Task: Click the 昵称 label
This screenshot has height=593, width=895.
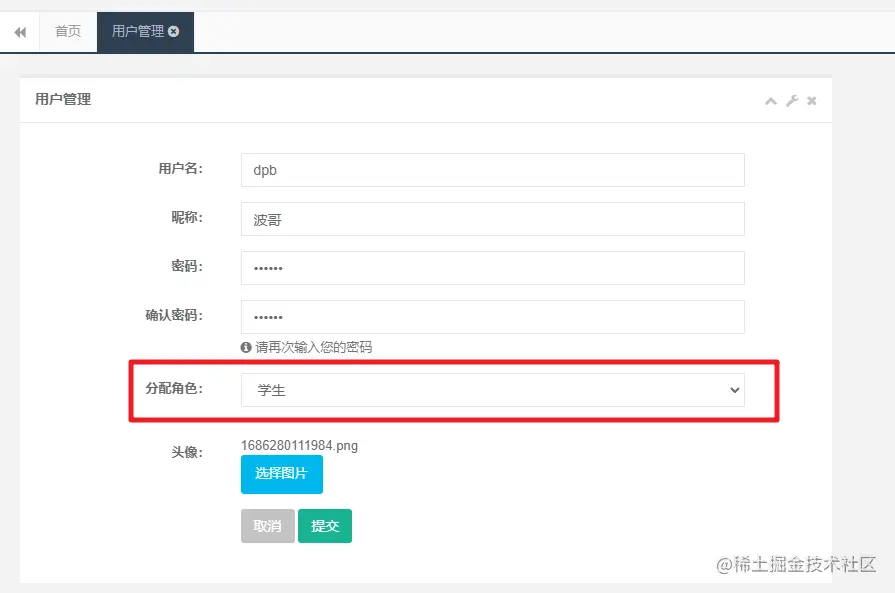Action: [187, 217]
